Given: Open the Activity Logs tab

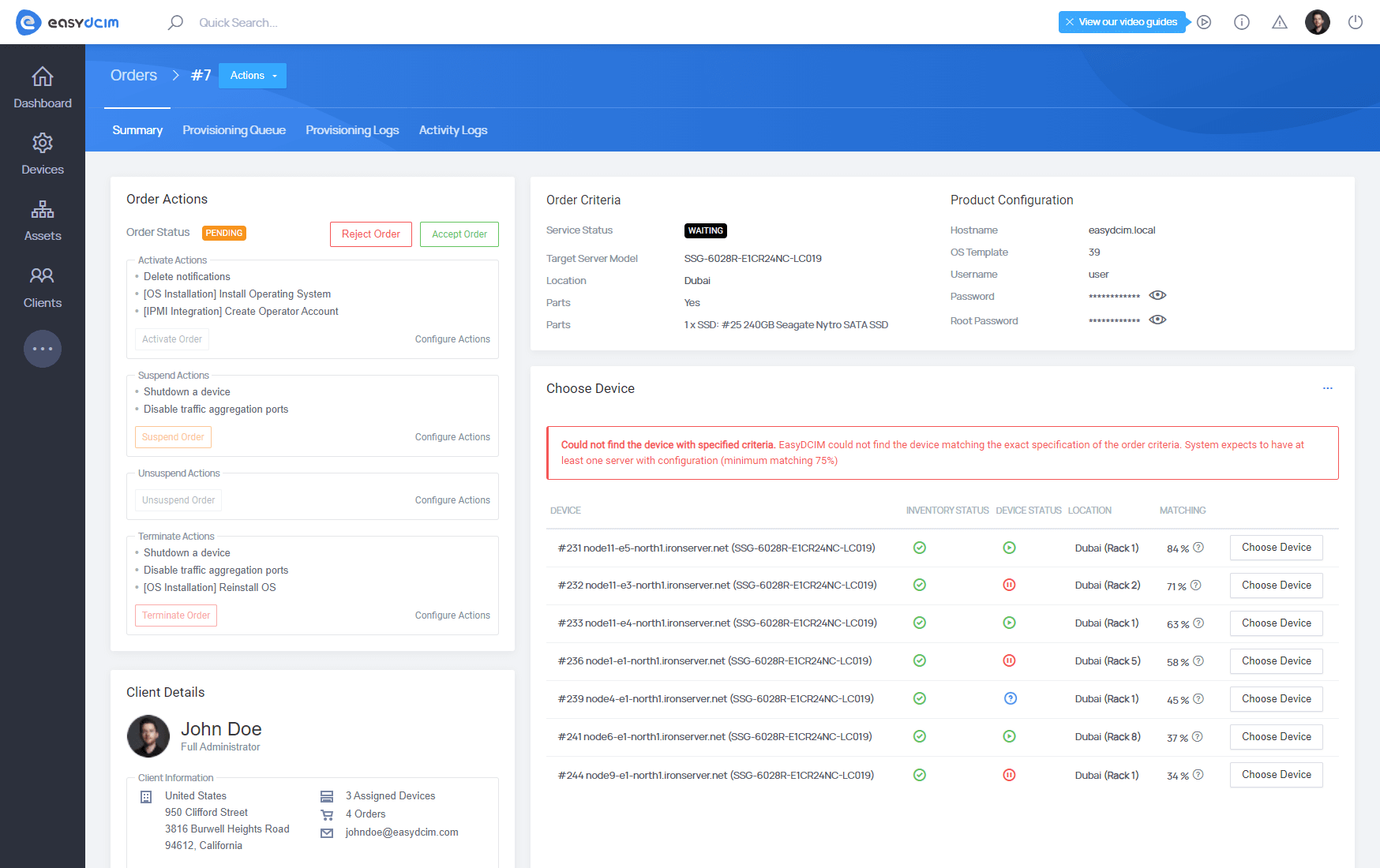Looking at the screenshot, I should tap(453, 129).
